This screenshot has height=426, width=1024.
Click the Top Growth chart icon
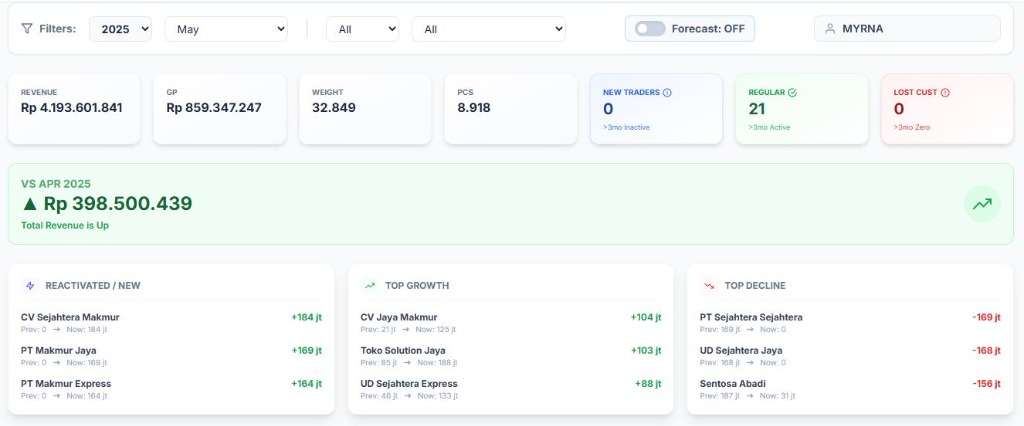coord(370,285)
